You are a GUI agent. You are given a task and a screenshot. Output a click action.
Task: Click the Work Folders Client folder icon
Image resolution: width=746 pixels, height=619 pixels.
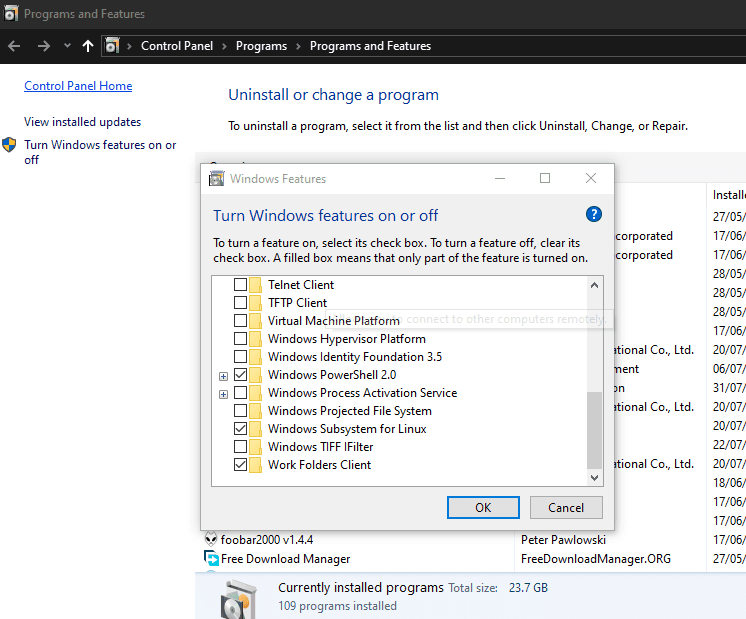point(255,465)
